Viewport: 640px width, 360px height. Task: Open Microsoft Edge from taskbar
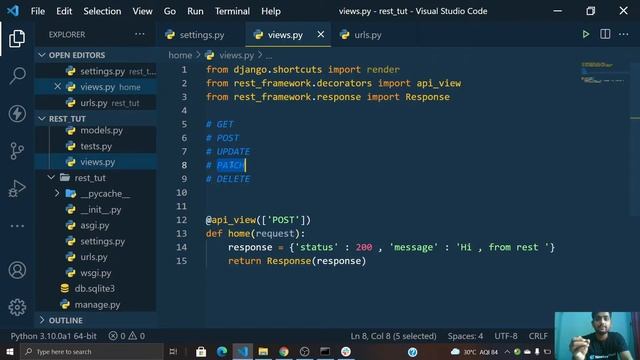click(x=222, y=351)
